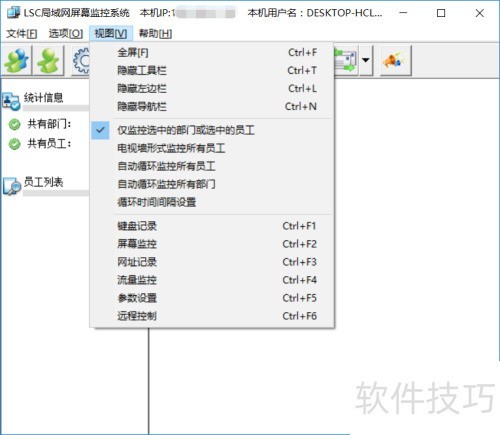The height and width of the screenshot is (435, 500).
Task: Select 屏幕监控 menu entry
Action: tap(212, 244)
